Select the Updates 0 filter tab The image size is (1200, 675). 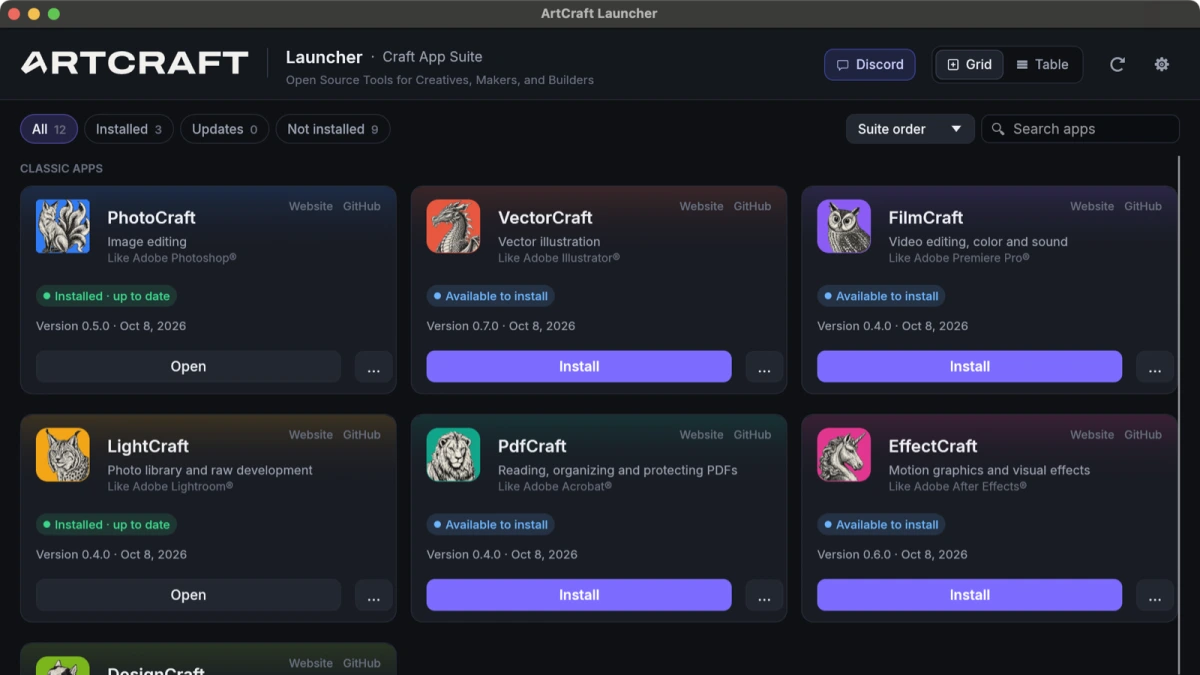[x=224, y=129]
